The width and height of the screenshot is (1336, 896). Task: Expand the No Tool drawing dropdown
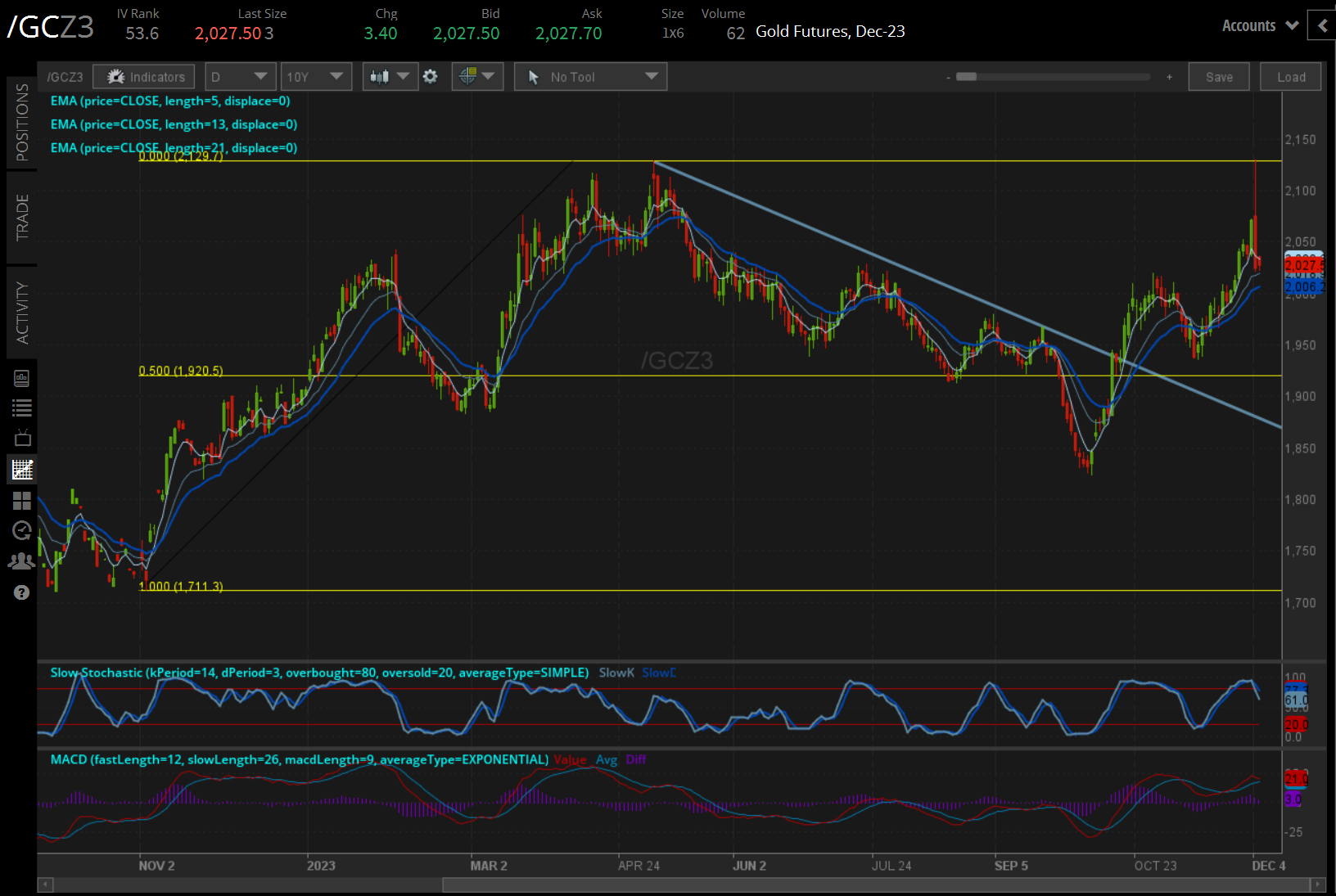[590, 77]
